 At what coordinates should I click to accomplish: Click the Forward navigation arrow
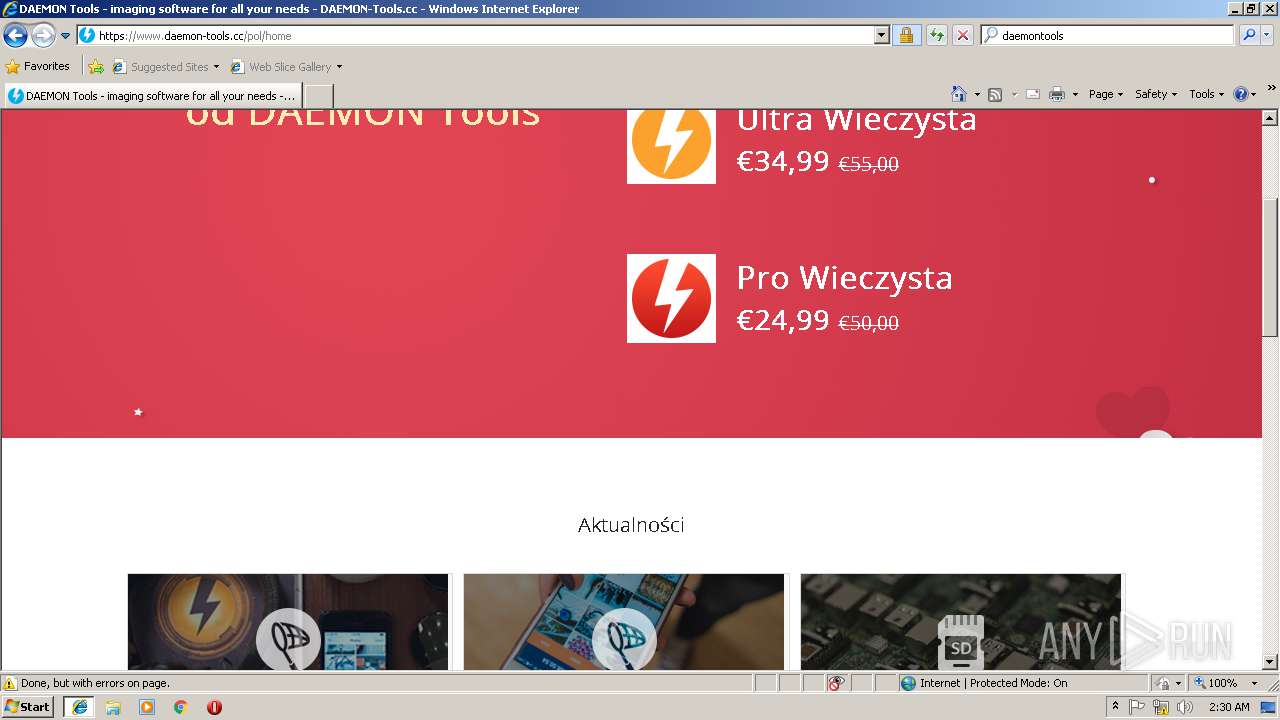tap(43, 36)
